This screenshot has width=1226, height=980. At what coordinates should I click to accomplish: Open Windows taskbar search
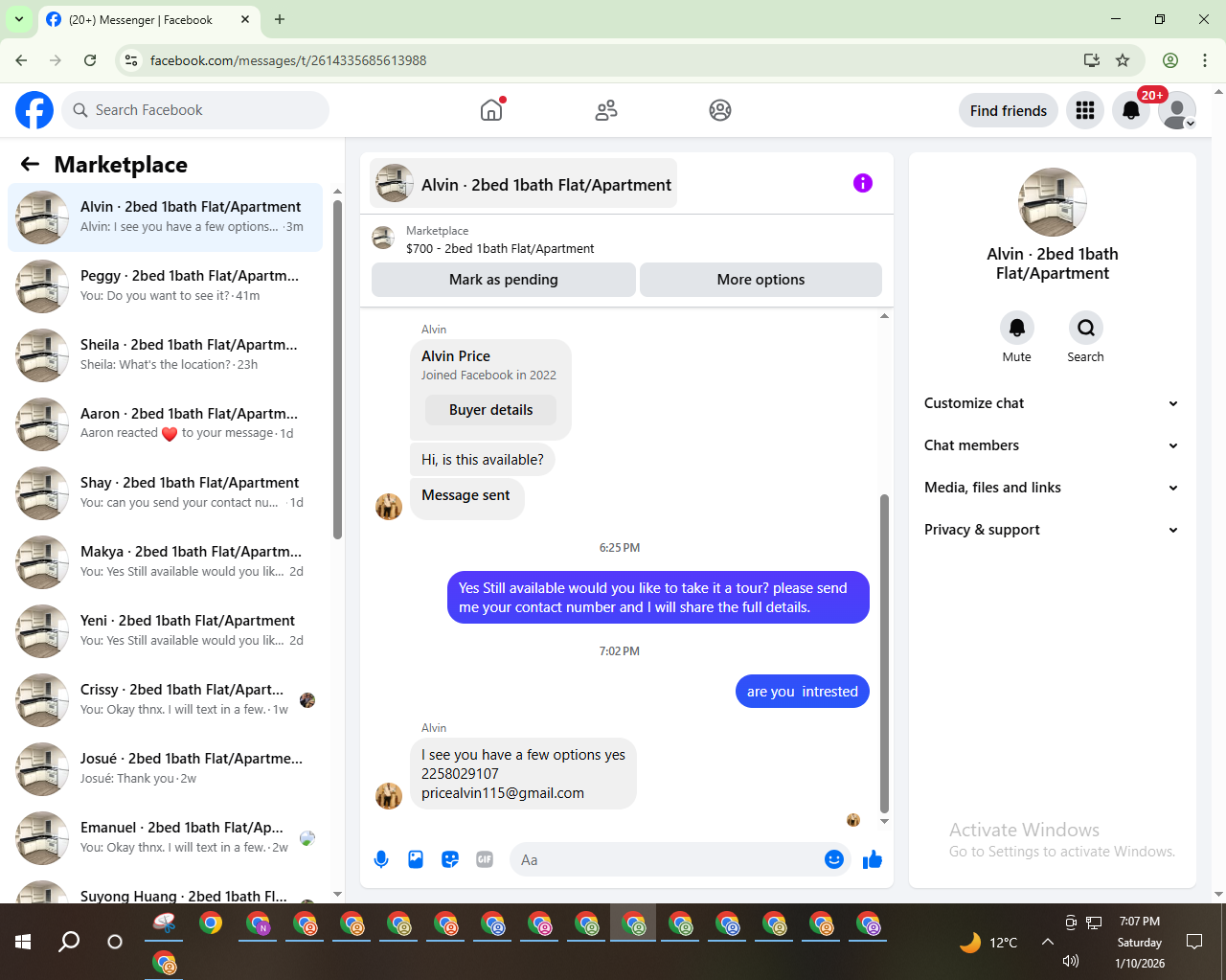coord(69,942)
